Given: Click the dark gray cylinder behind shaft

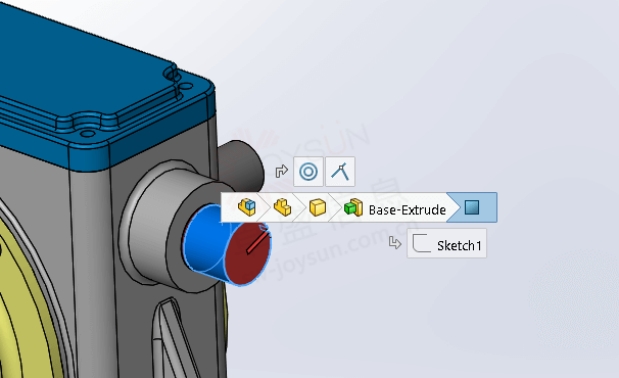Looking at the screenshot, I should pos(242,163).
